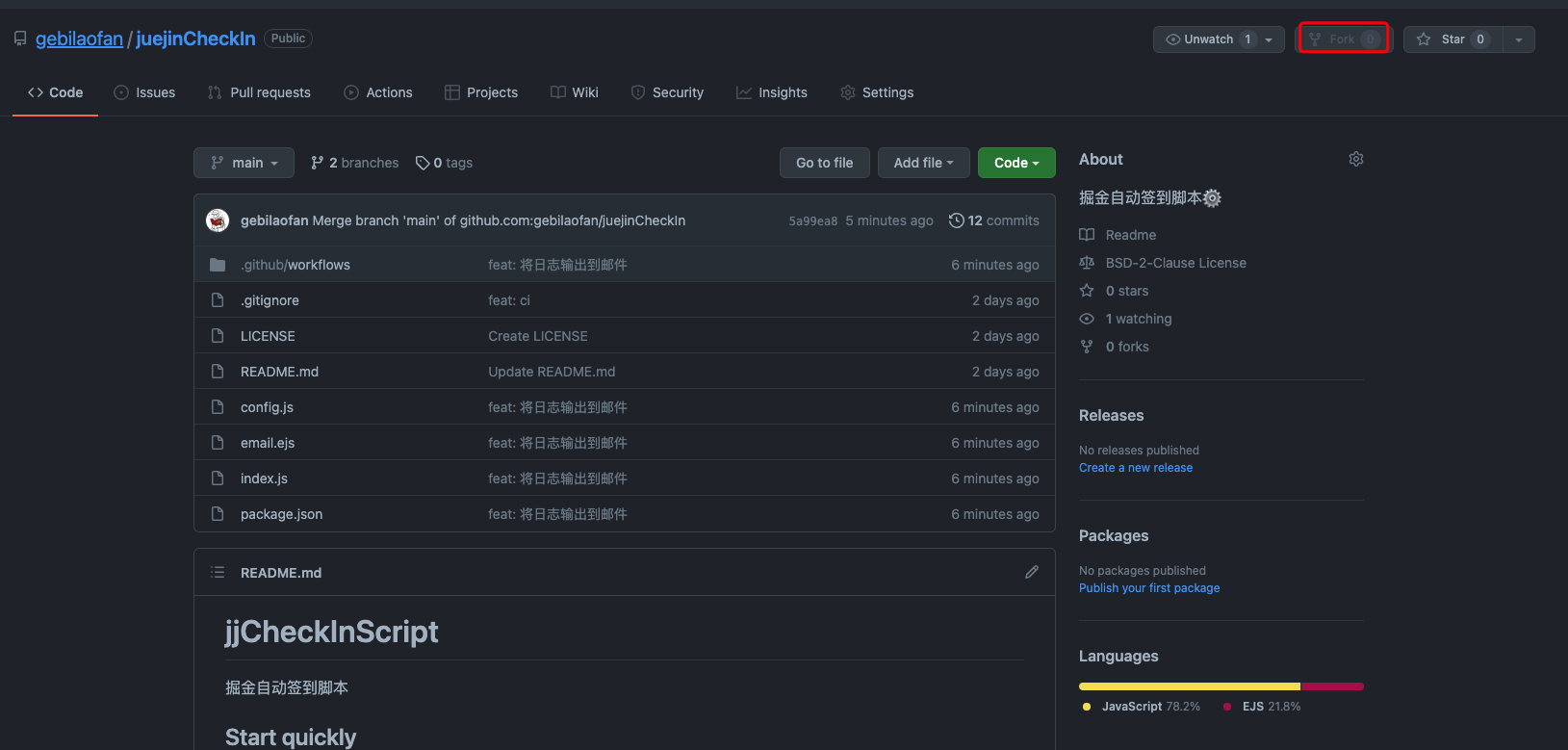Click the file icon next to LICENSE
The image size is (1568, 750).
tap(218, 336)
